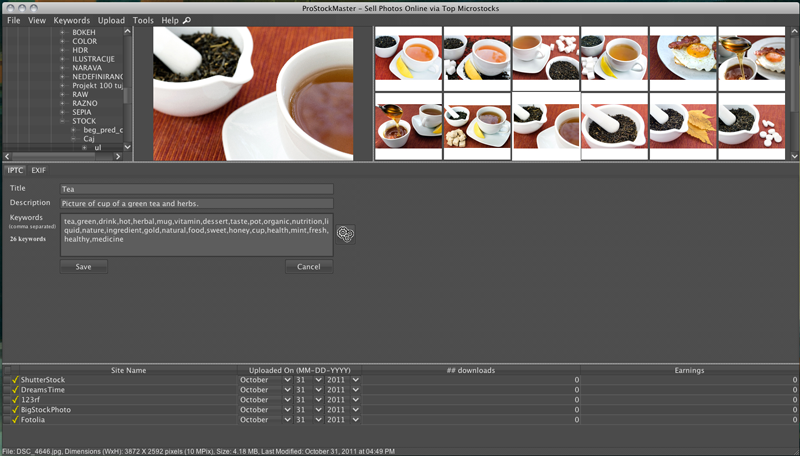
Task: Click the Cancel button
Action: tap(308, 267)
